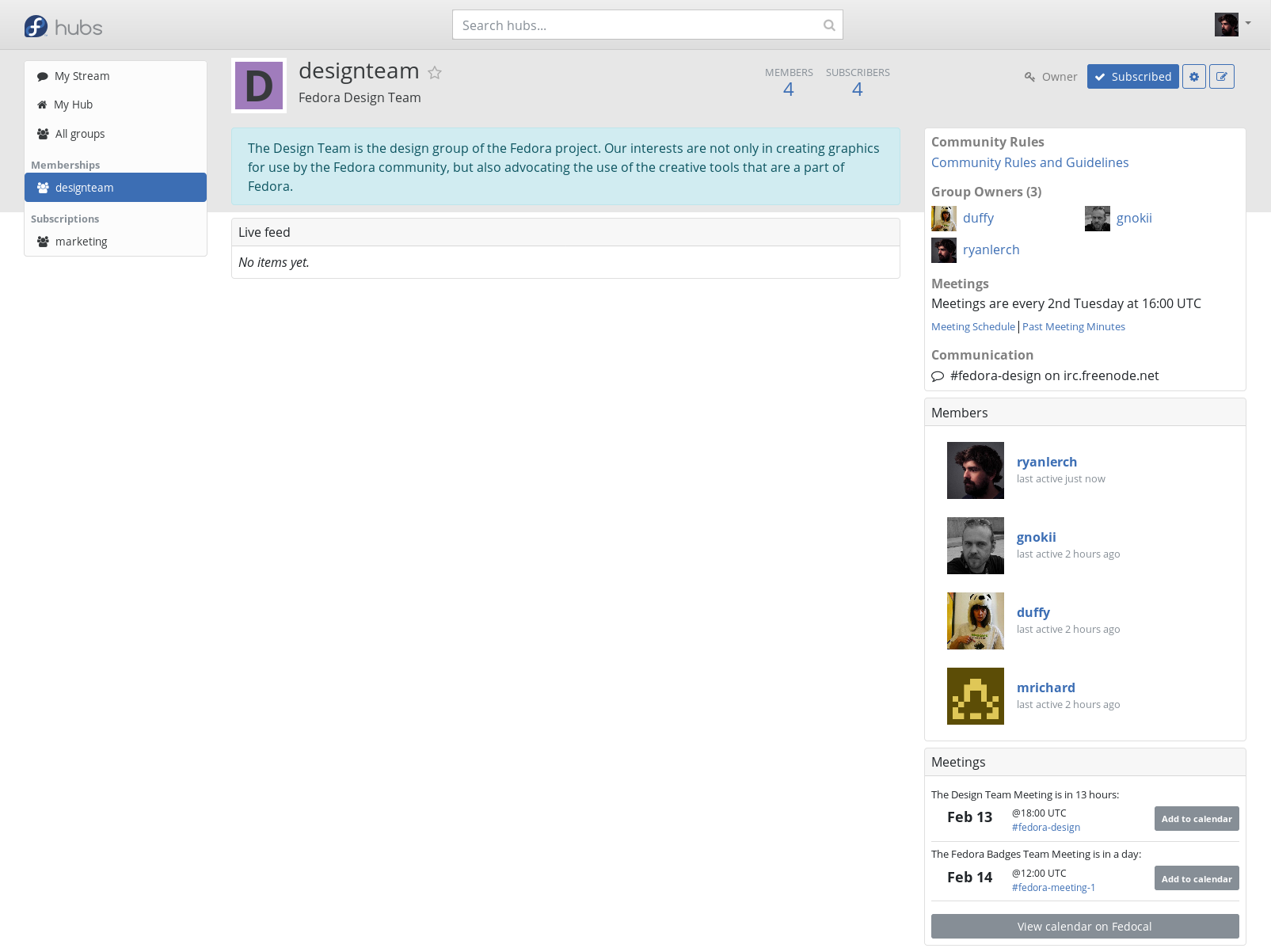1271x952 pixels.
Task: Click the subscribers count 4
Action: click(858, 89)
